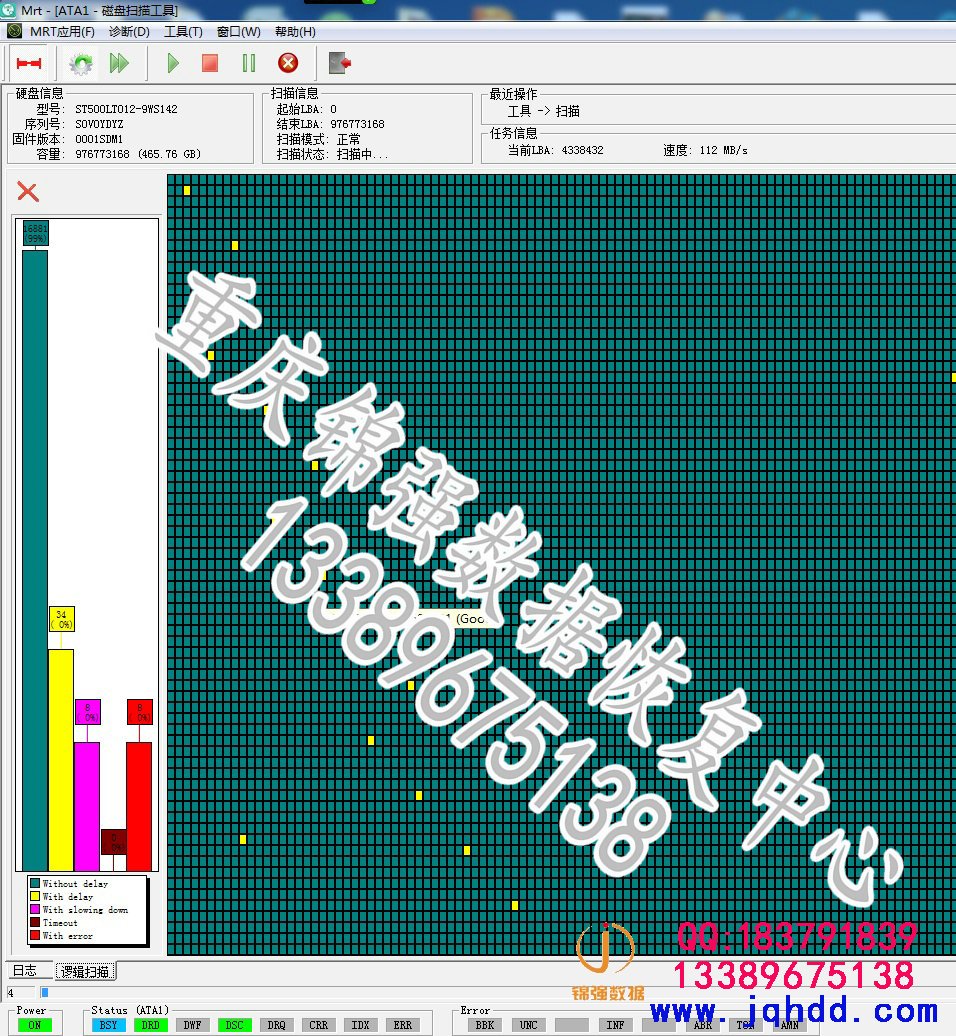956x1036 pixels.
Task: Click the DRQ status indicator
Action: coord(276,1025)
